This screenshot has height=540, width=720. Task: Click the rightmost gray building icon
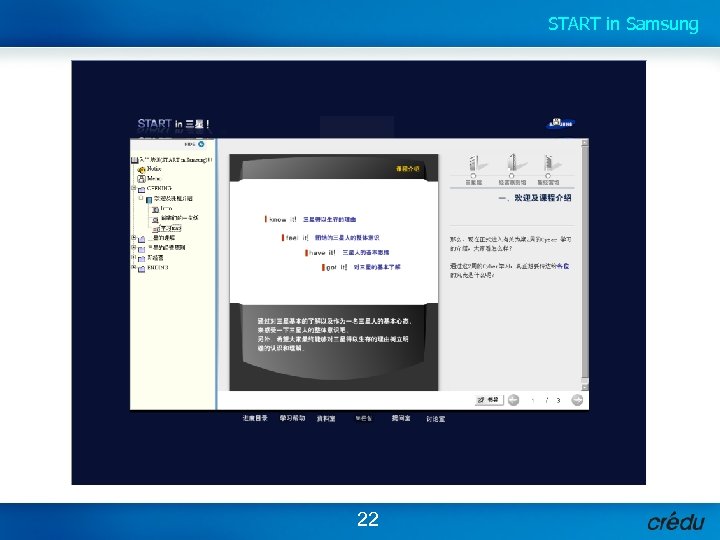[x=551, y=163]
